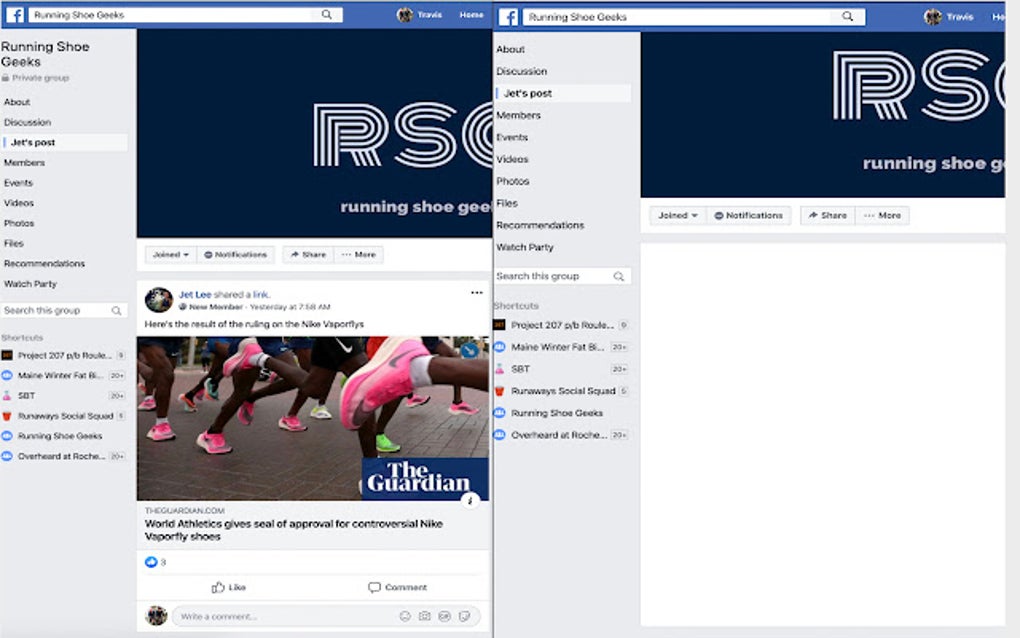The height and width of the screenshot is (638, 1020).
Task: Open Recommendations in right window sidebar
Action: (x=540, y=225)
